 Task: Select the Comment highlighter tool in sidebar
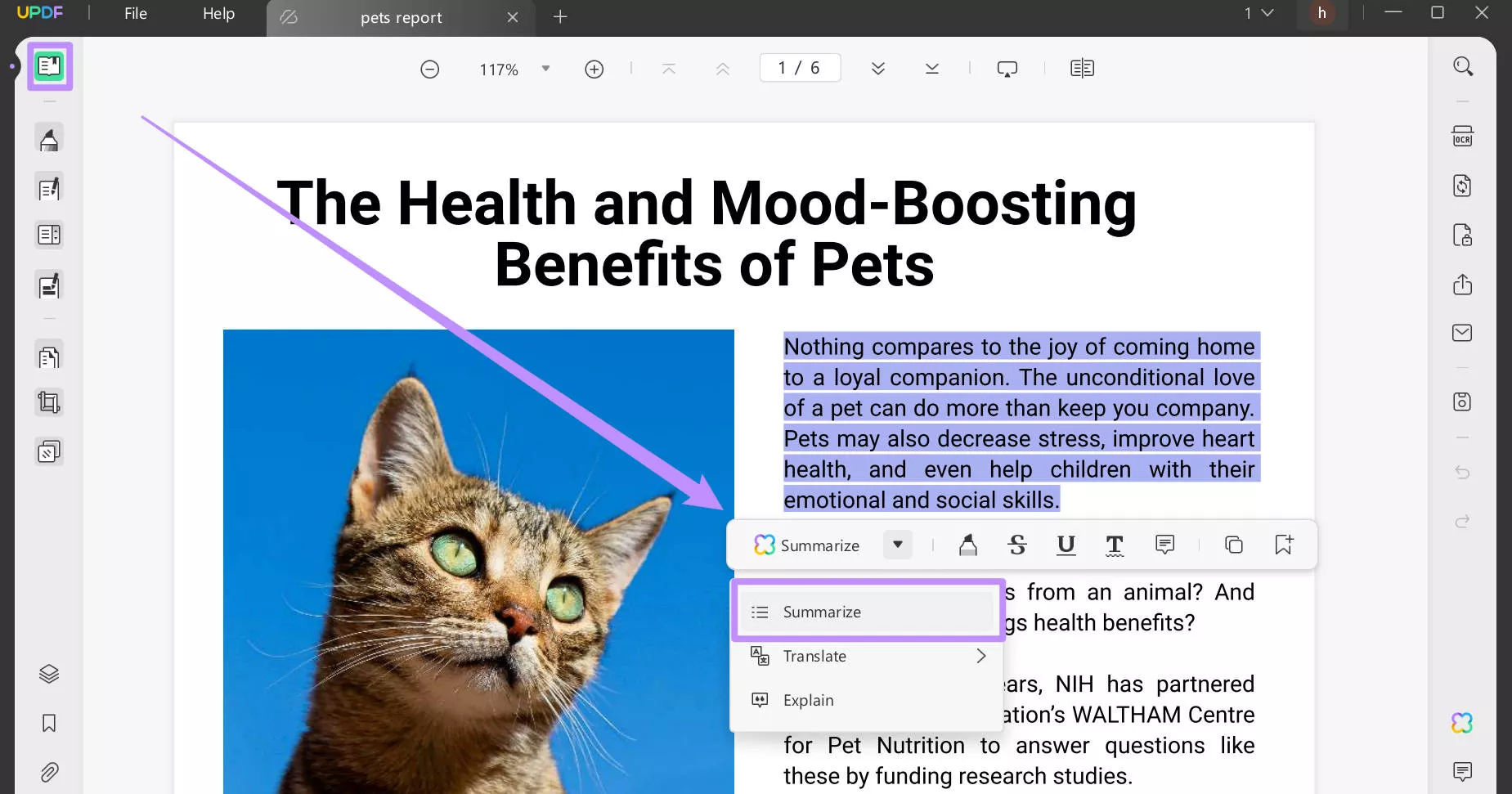49,139
